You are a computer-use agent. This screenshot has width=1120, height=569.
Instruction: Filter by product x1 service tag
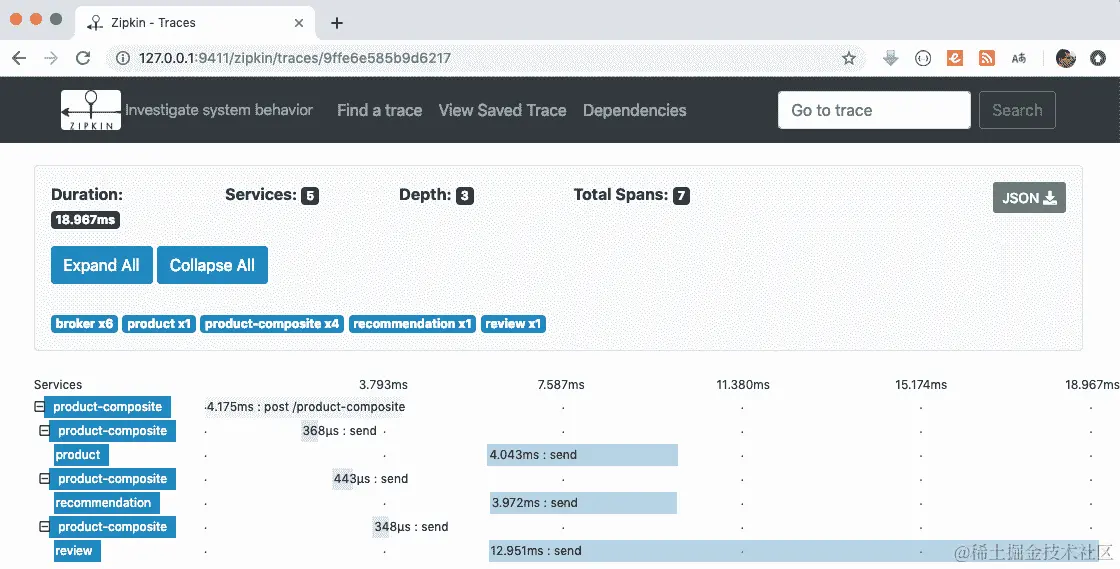[159, 323]
